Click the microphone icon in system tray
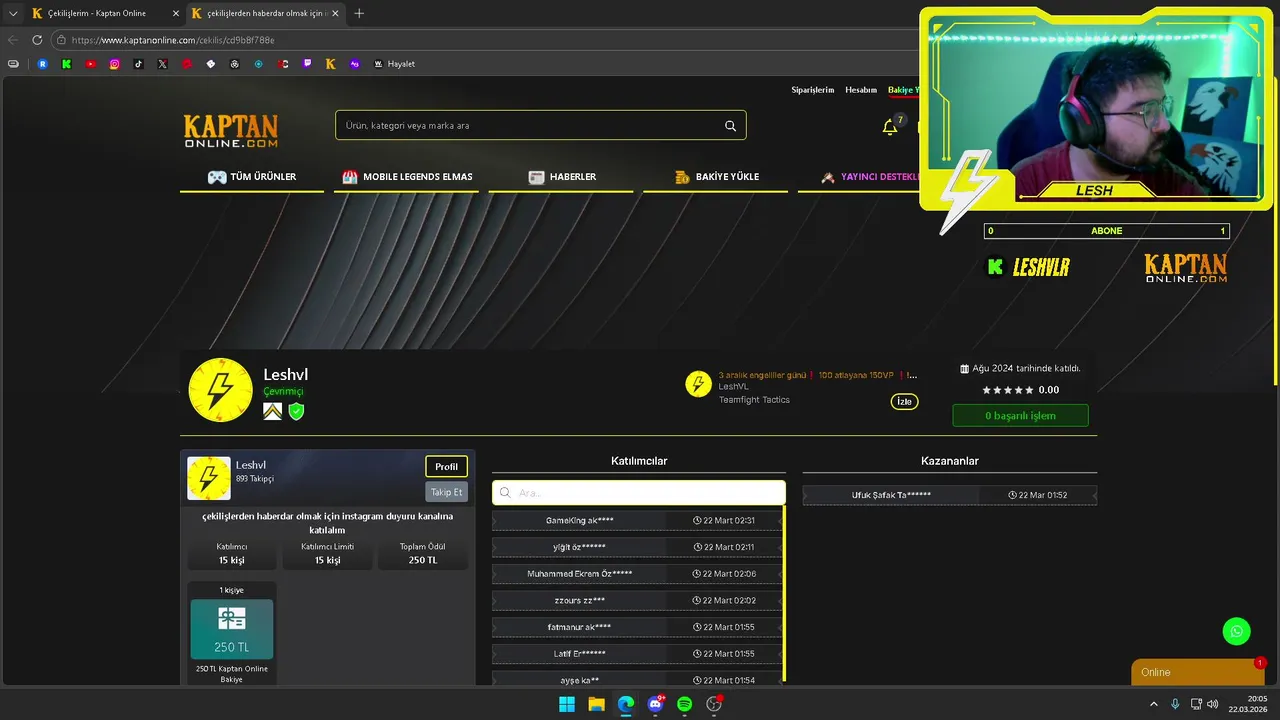 click(1175, 704)
